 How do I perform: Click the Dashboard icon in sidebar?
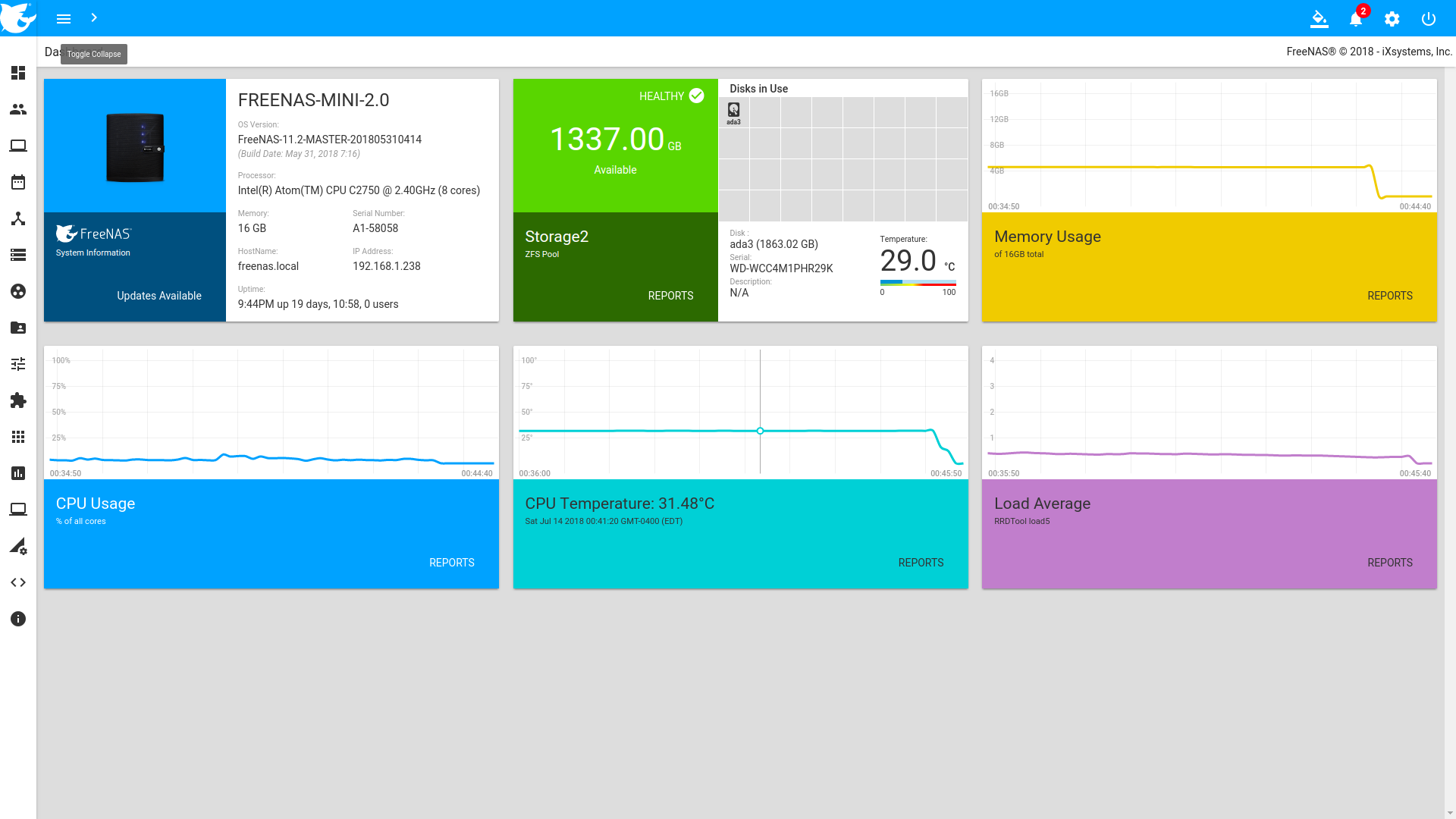click(x=18, y=73)
